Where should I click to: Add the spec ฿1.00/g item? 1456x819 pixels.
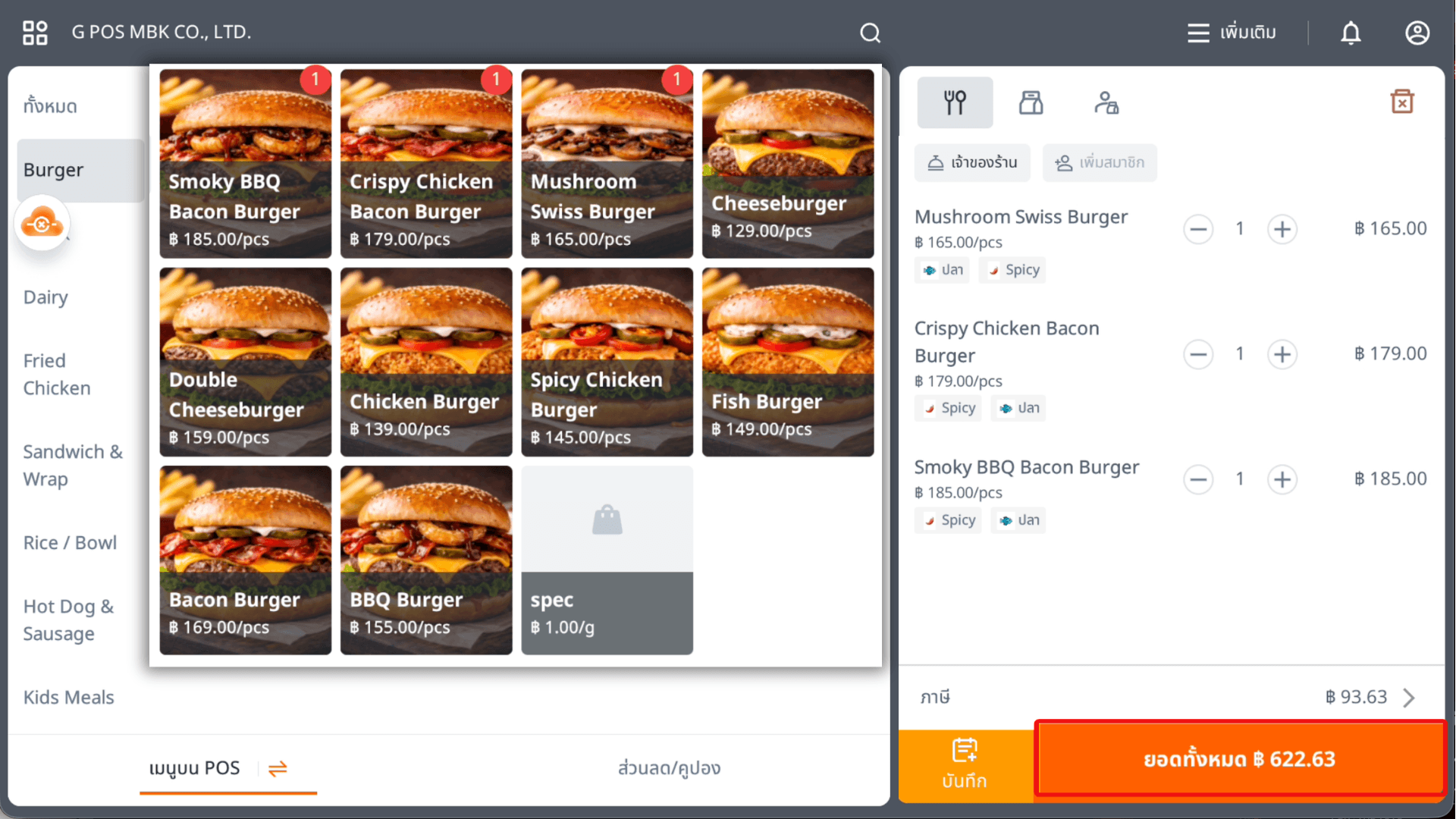(x=607, y=560)
